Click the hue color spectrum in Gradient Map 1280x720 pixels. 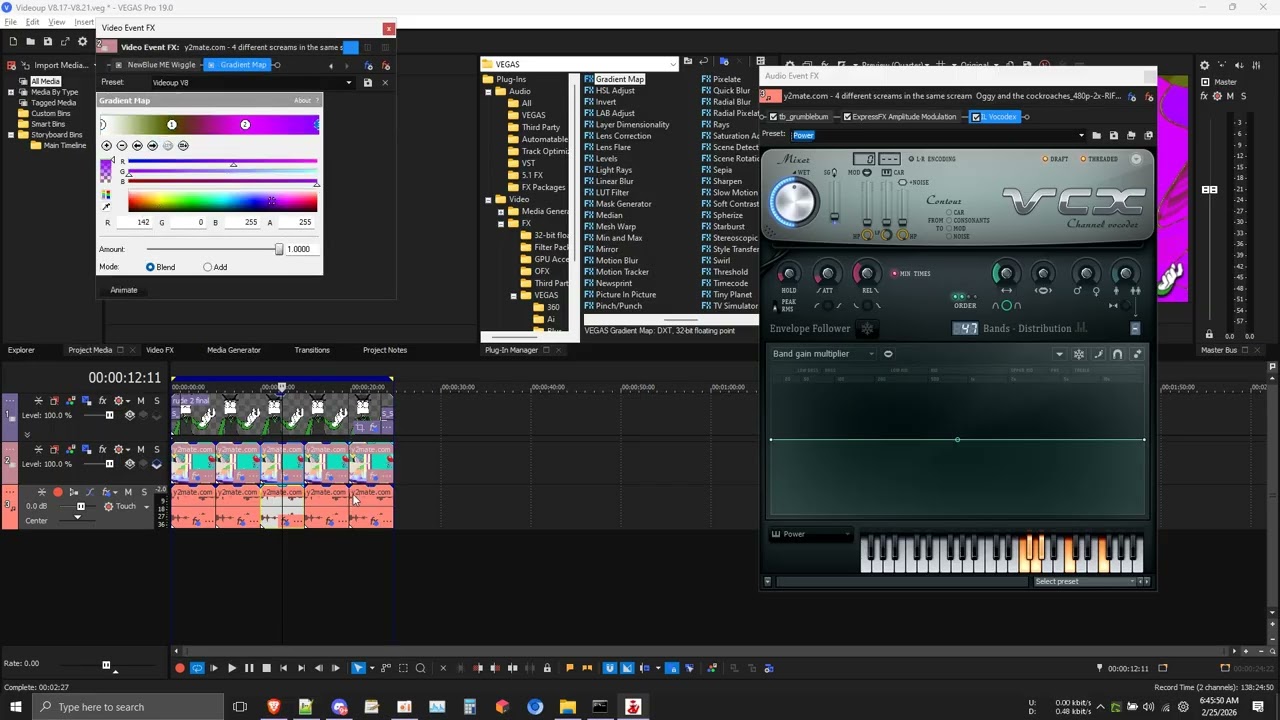(222, 201)
